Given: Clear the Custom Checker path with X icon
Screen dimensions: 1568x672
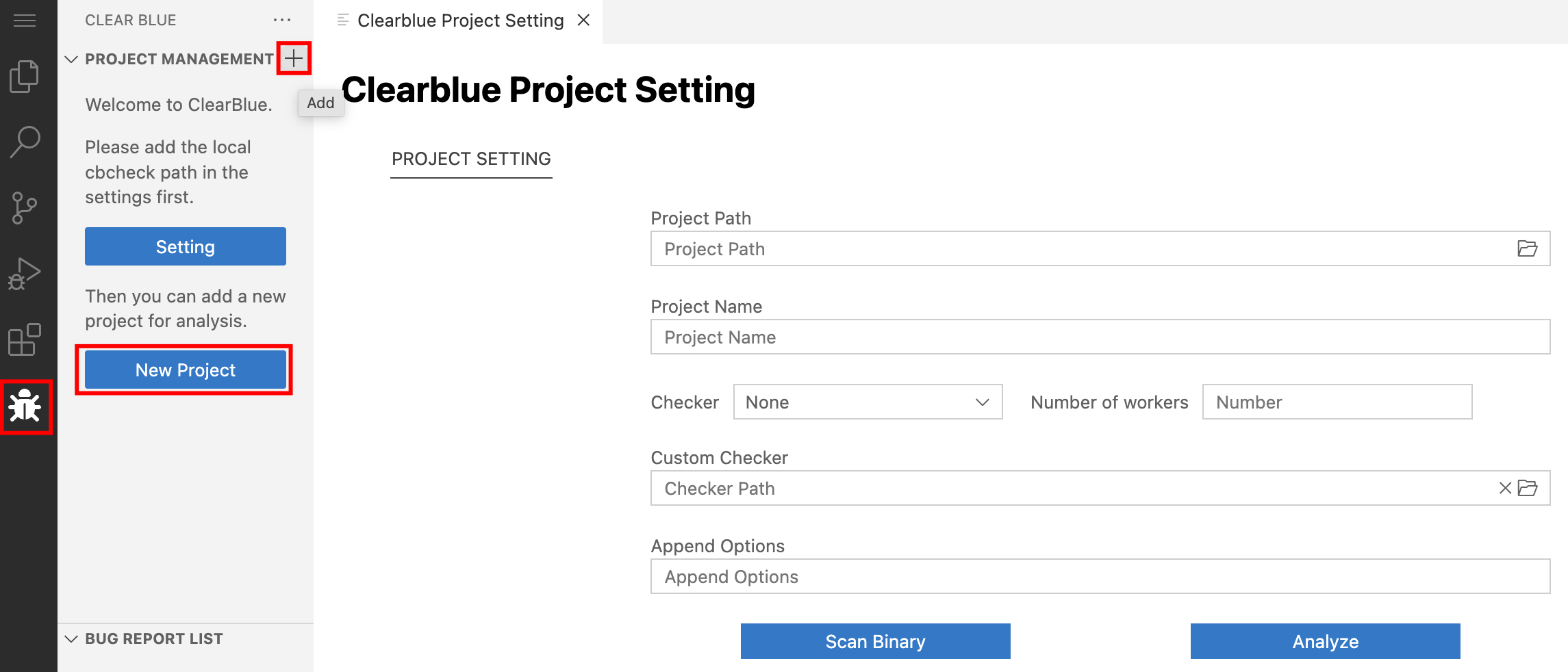Looking at the screenshot, I should 1505,488.
